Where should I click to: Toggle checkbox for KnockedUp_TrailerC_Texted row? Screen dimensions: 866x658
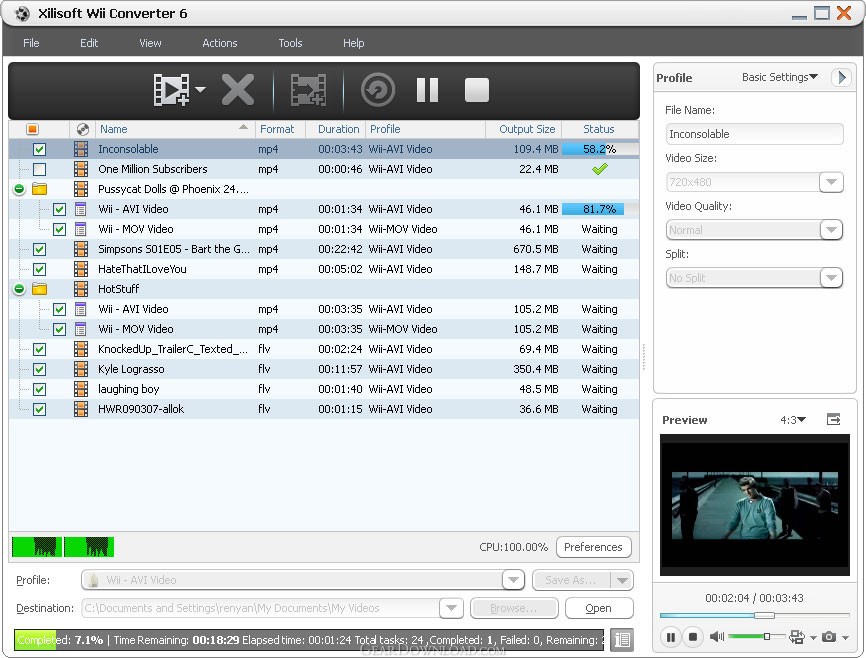pyautogui.click(x=39, y=349)
